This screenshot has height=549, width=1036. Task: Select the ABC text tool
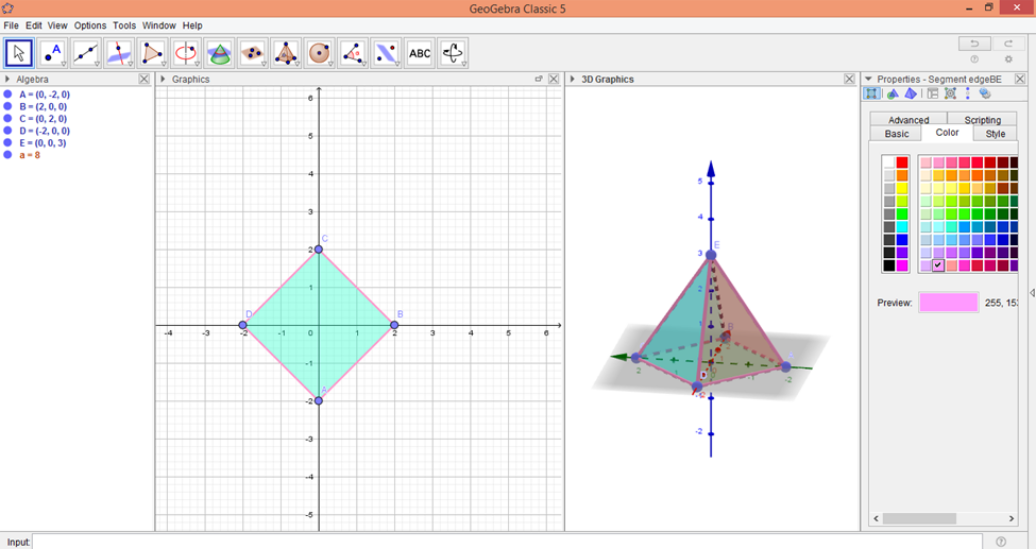click(420, 53)
